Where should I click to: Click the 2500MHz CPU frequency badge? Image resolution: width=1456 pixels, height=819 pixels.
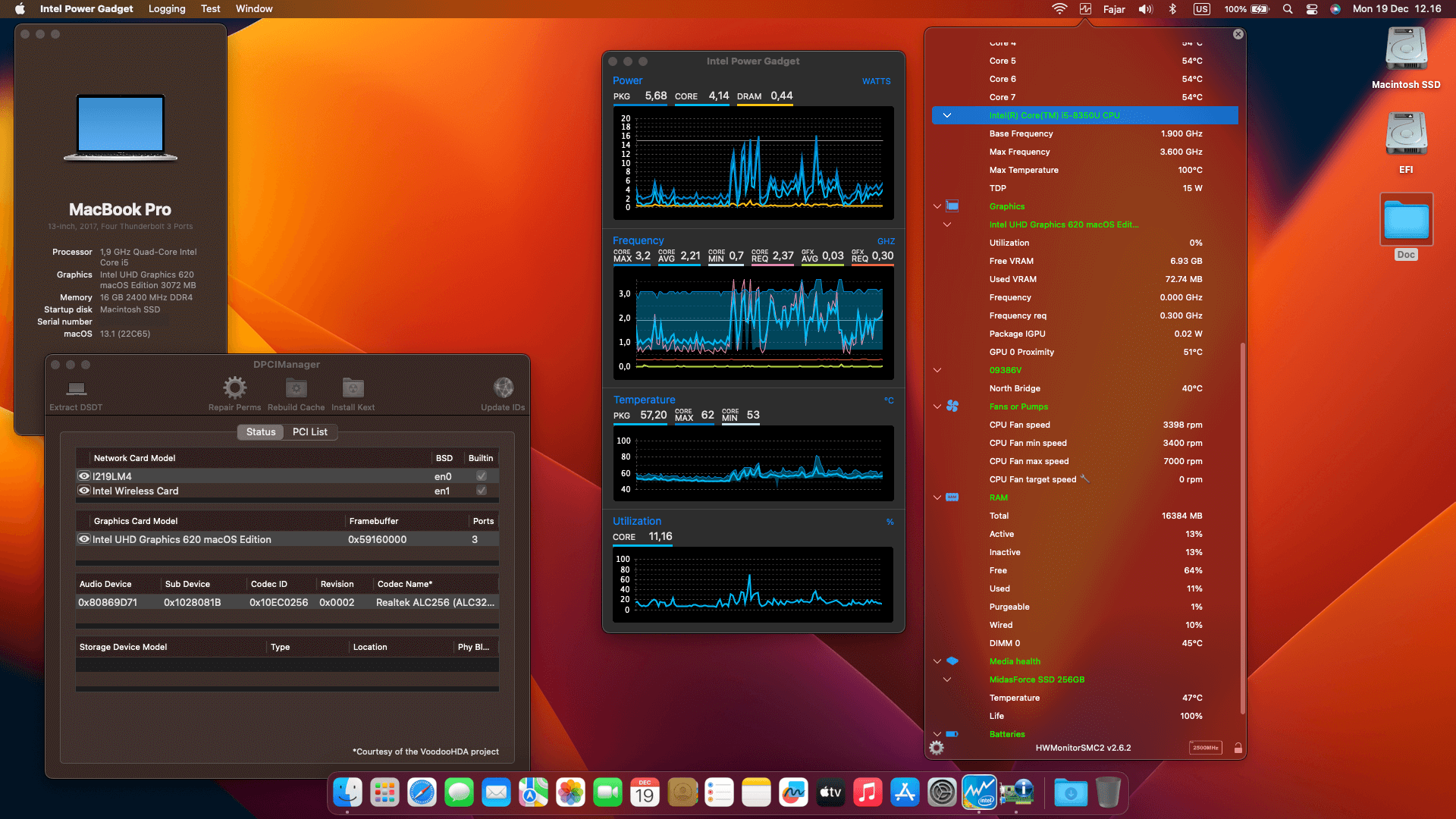(x=1205, y=748)
